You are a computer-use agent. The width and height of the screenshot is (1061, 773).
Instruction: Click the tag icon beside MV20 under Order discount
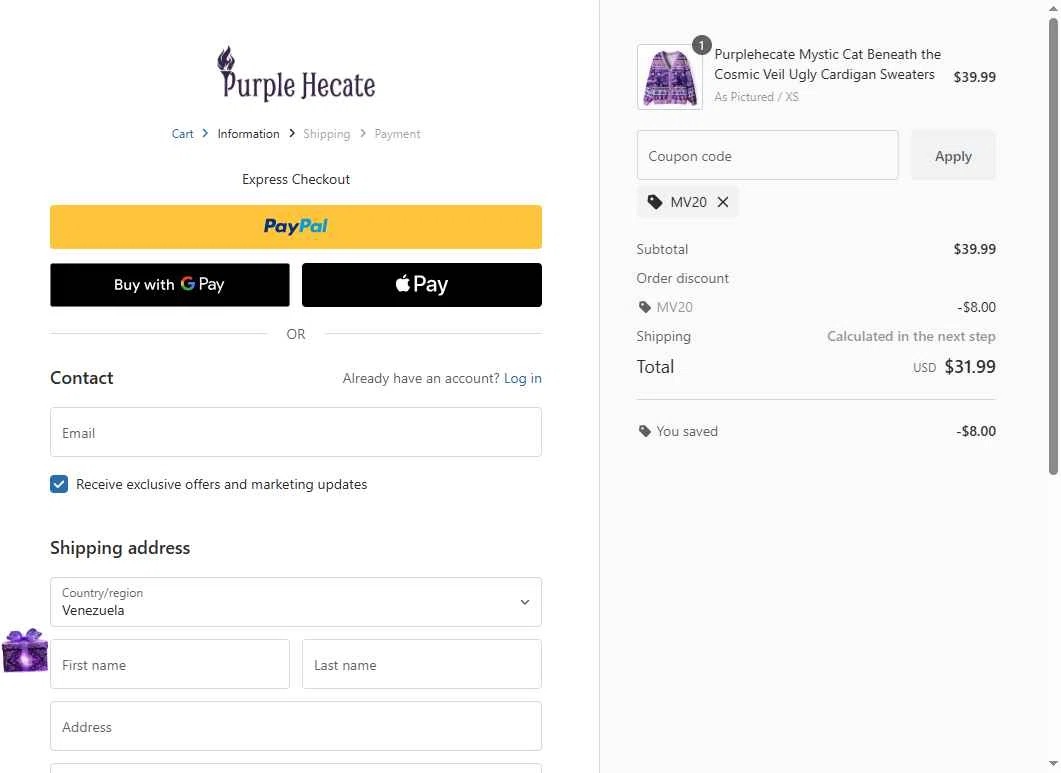(644, 307)
